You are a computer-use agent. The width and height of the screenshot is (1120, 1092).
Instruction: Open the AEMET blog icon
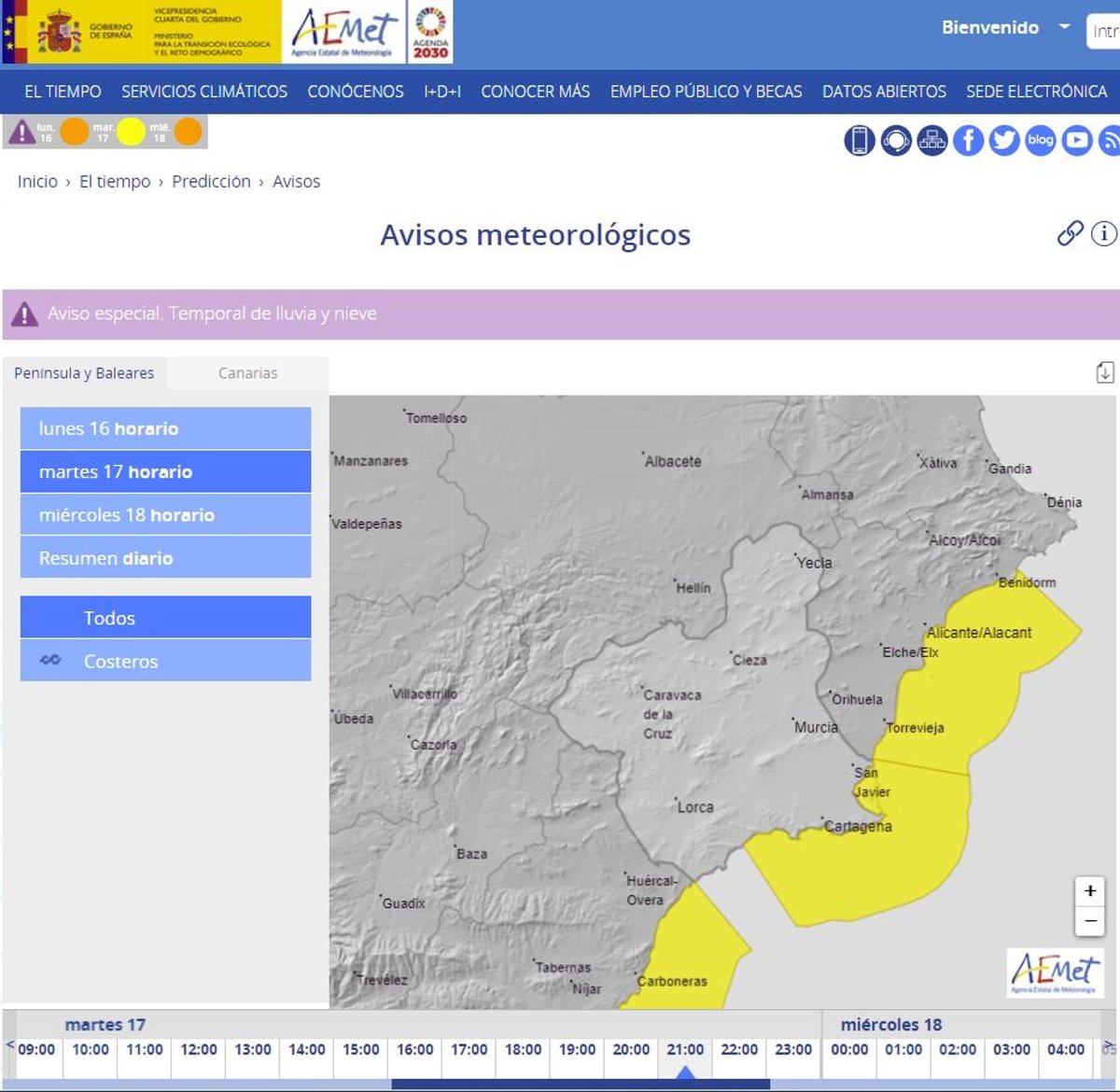pos(1040,141)
